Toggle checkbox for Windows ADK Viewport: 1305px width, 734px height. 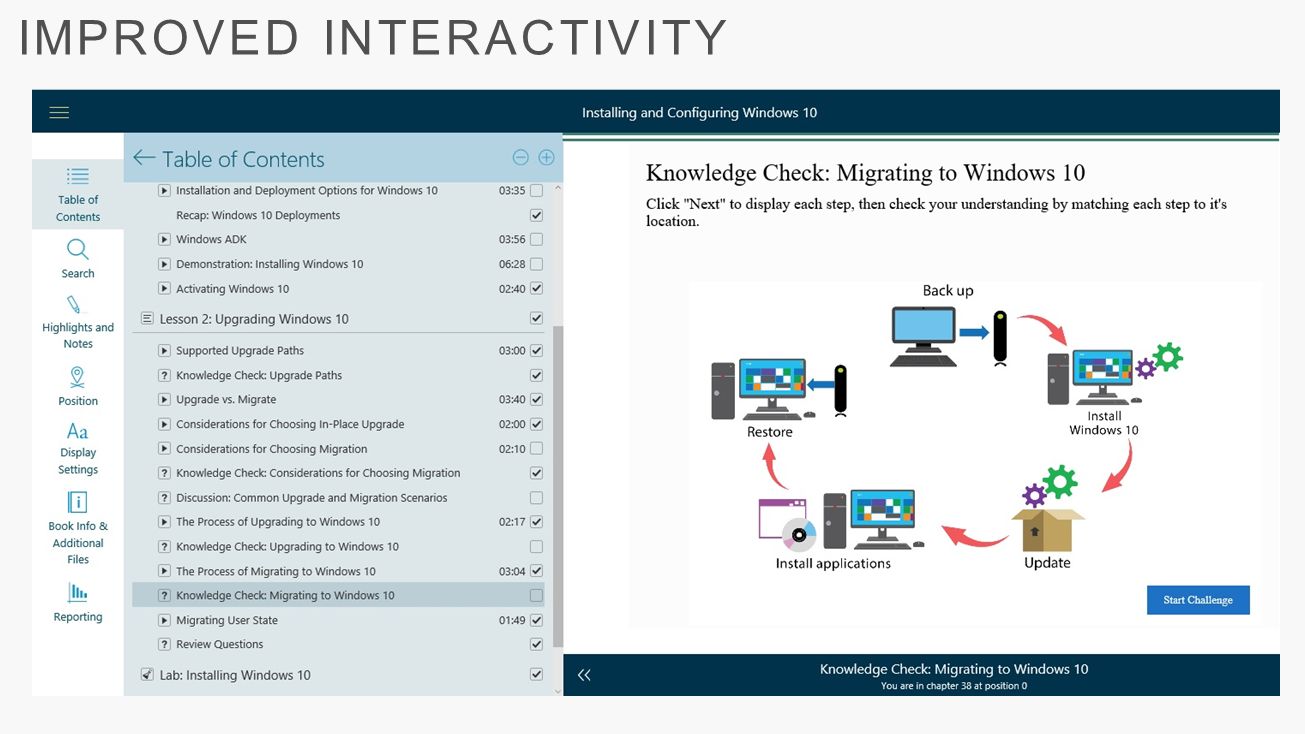tap(536, 239)
